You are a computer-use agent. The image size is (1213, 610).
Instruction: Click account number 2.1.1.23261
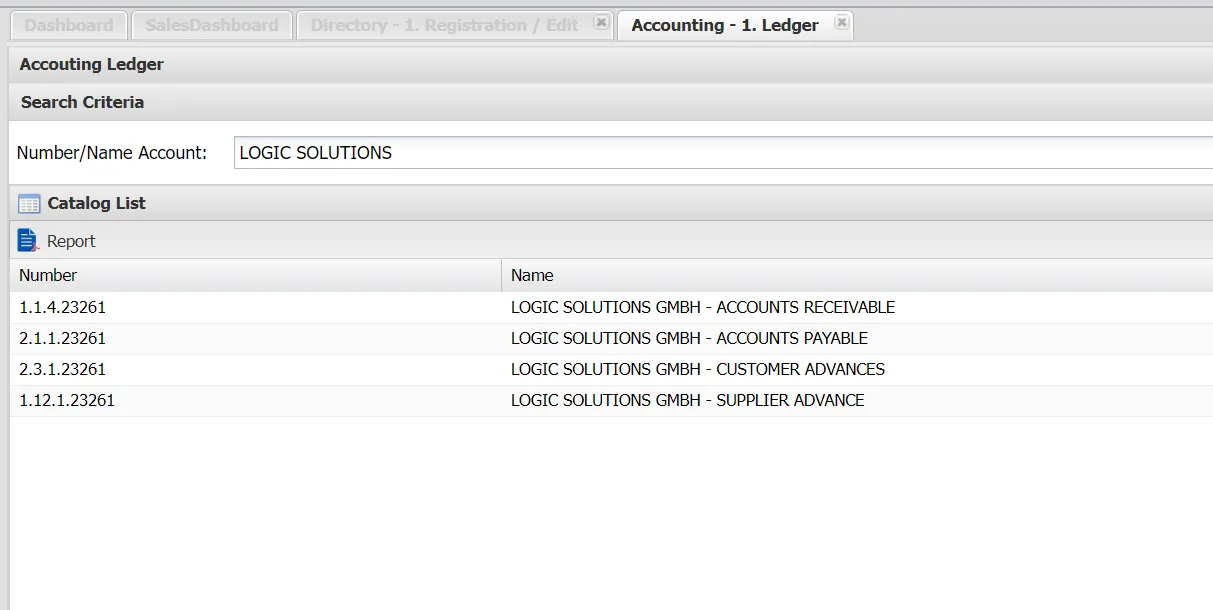pyautogui.click(x=62, y=338)
